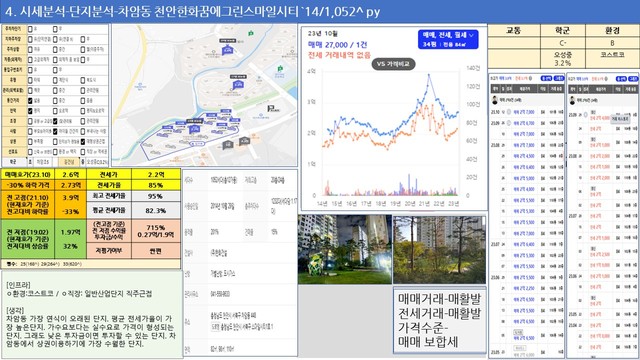This screenshot has height=360, width=640.
Task: Toggle first checkbox in bottom checklist row
Action: (30, 152)
